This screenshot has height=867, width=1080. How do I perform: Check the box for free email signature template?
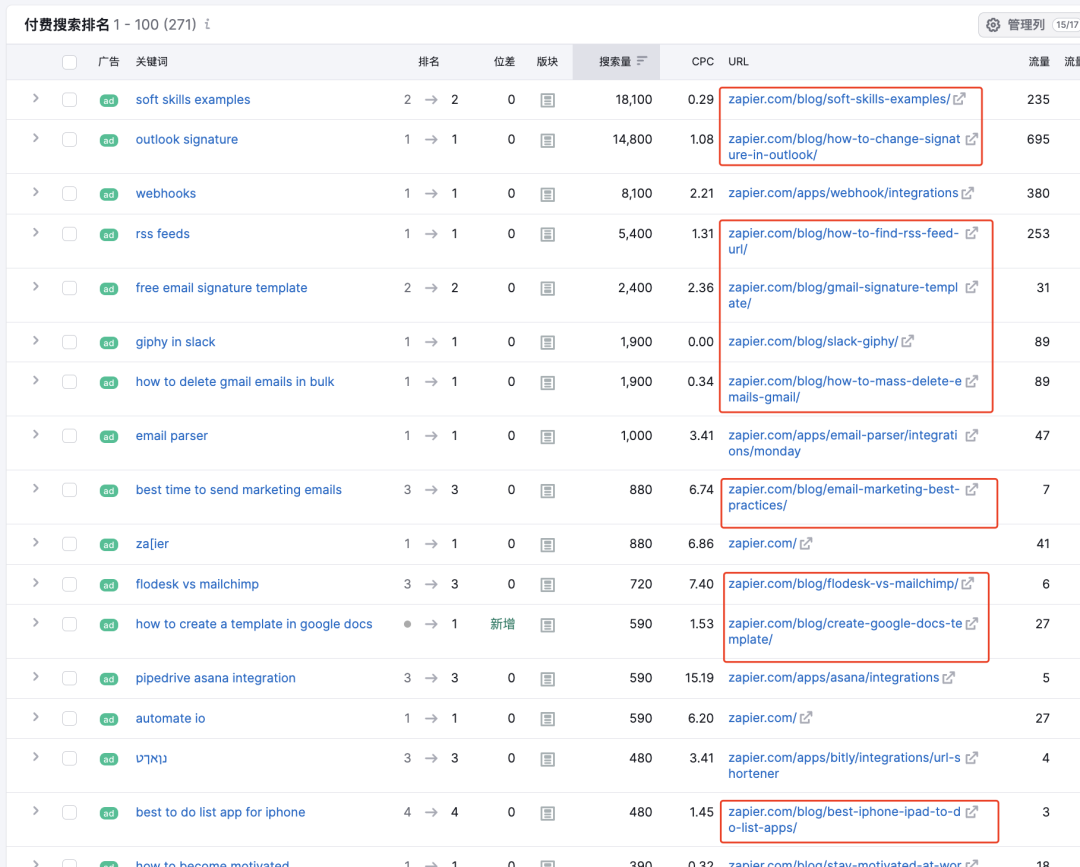click(70, 288)
